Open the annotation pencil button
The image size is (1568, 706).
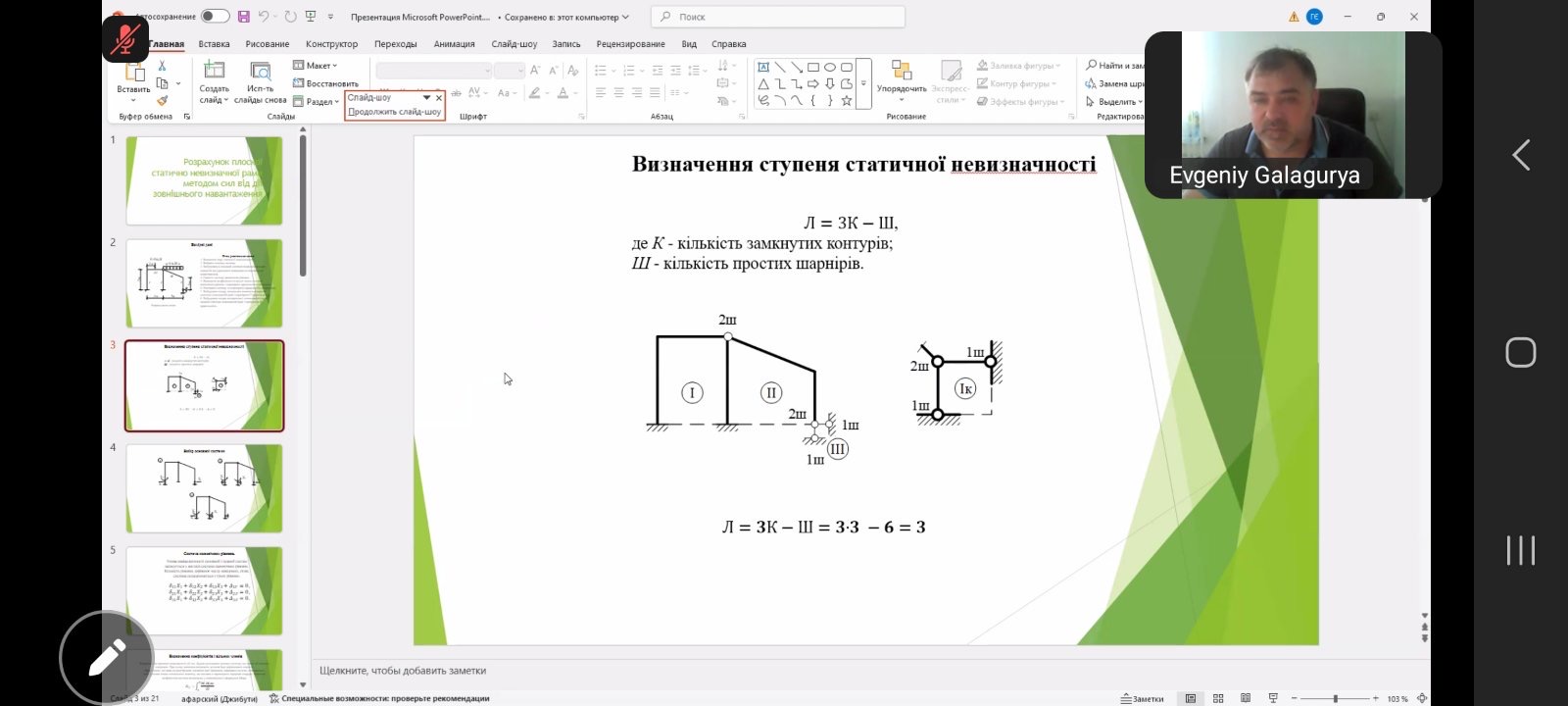(106, 658)
